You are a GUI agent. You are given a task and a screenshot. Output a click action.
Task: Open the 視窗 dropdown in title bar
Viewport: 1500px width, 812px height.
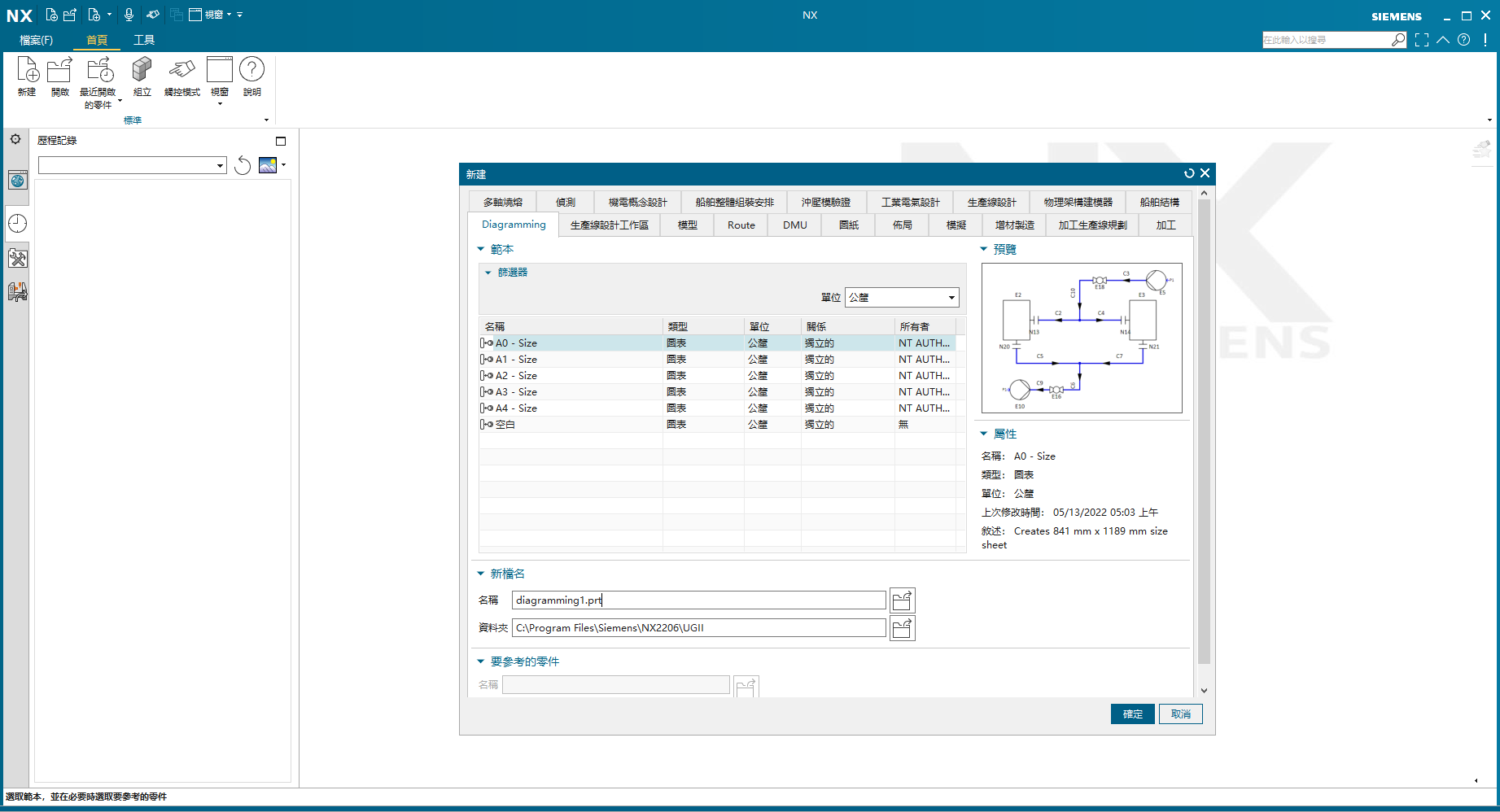pyautogui.click(x=211, y=15)
